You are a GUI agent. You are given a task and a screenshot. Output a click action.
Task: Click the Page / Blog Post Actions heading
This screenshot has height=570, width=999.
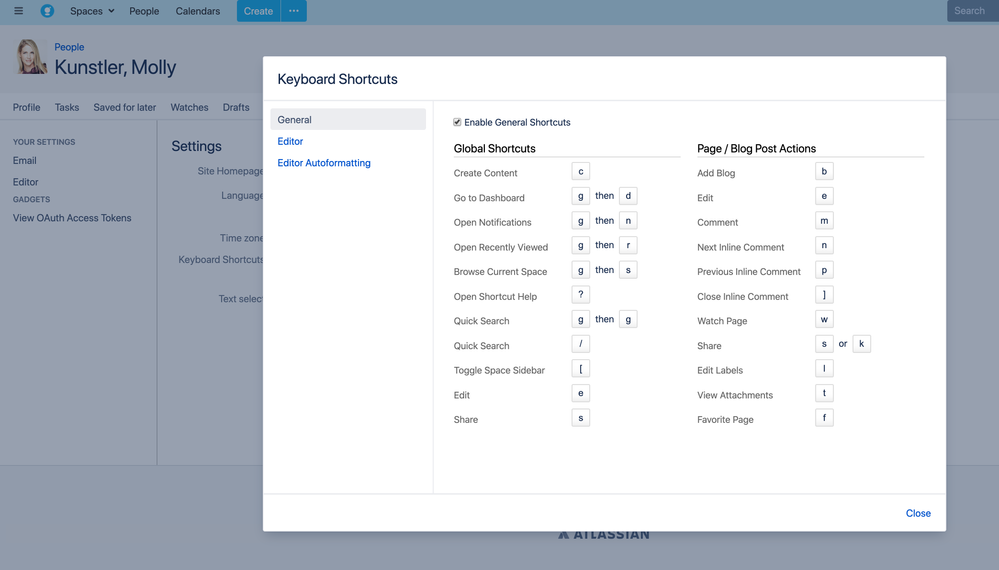coord(756,148)
